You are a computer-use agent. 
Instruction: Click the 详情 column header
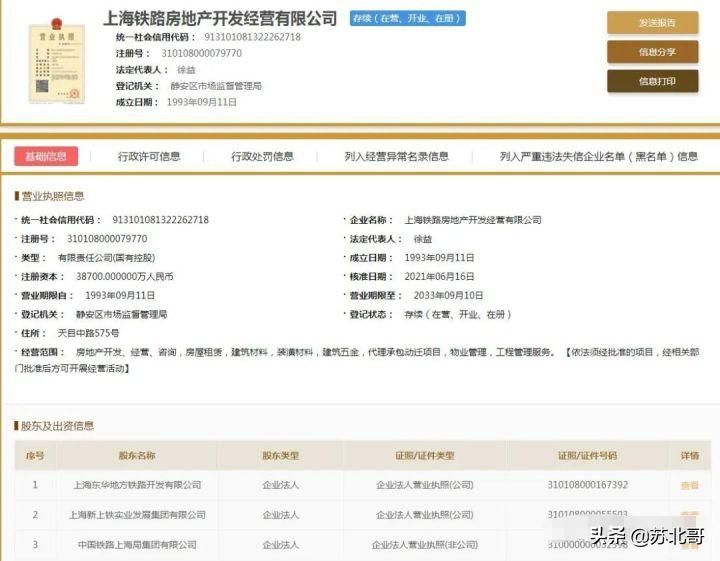point(690,455)
